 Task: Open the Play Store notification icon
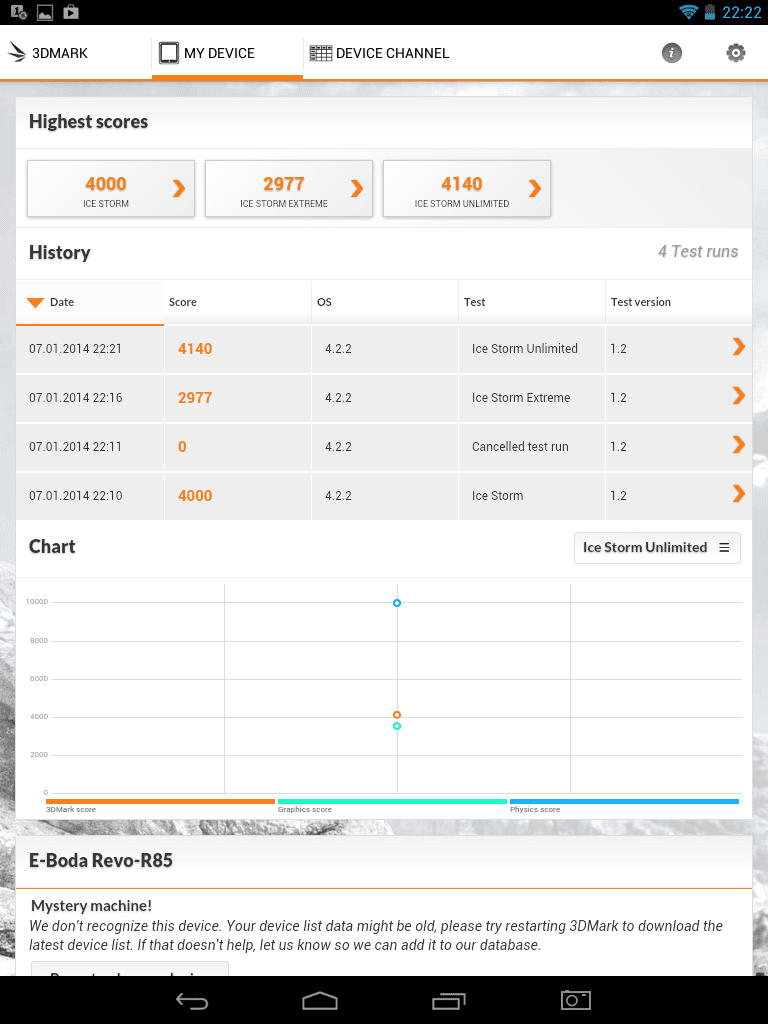tap(71, 12)
